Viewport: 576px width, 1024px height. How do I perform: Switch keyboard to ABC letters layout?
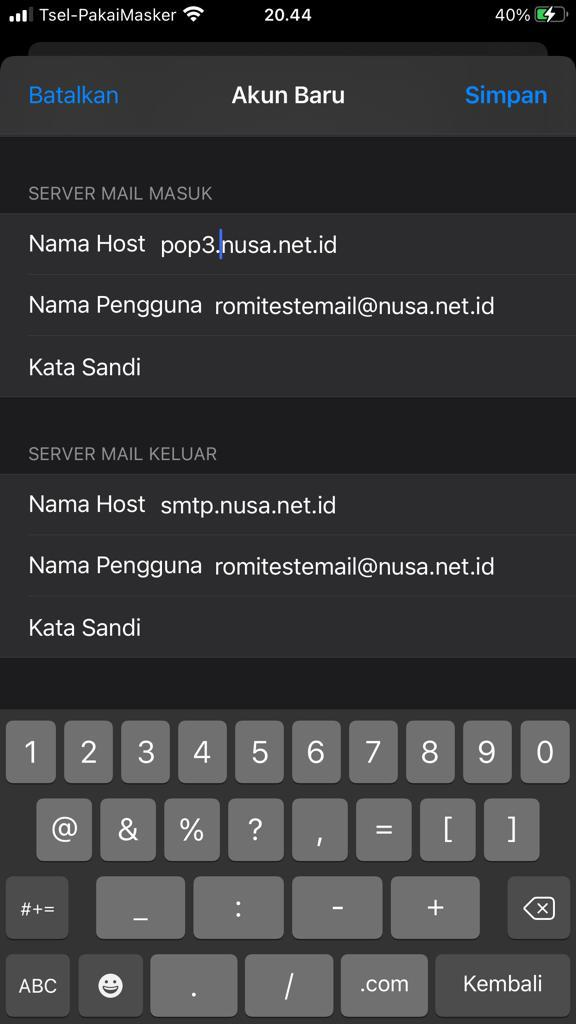[37, 985]
